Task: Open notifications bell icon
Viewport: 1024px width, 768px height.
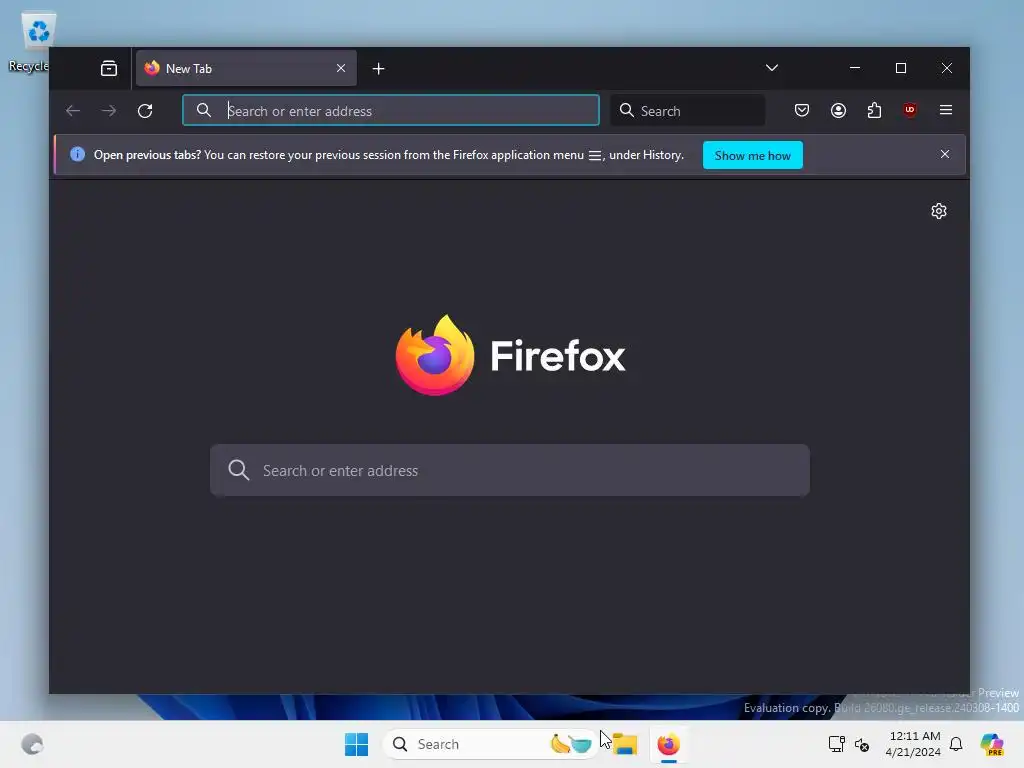Action: coord(956,744)
